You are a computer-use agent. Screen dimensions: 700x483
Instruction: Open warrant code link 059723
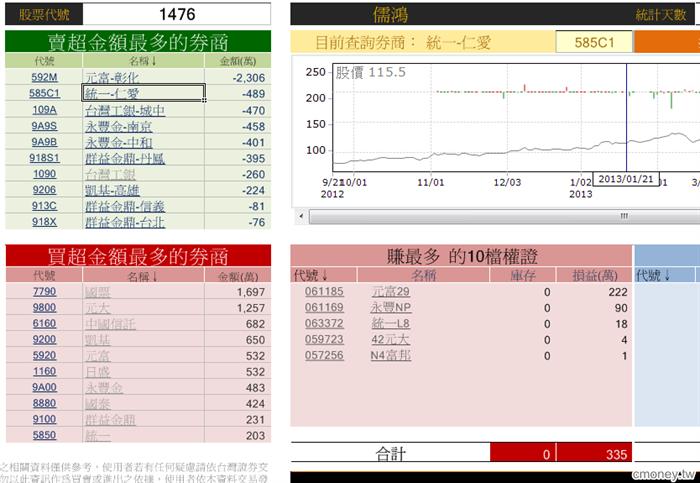click(x=324, y=340)
